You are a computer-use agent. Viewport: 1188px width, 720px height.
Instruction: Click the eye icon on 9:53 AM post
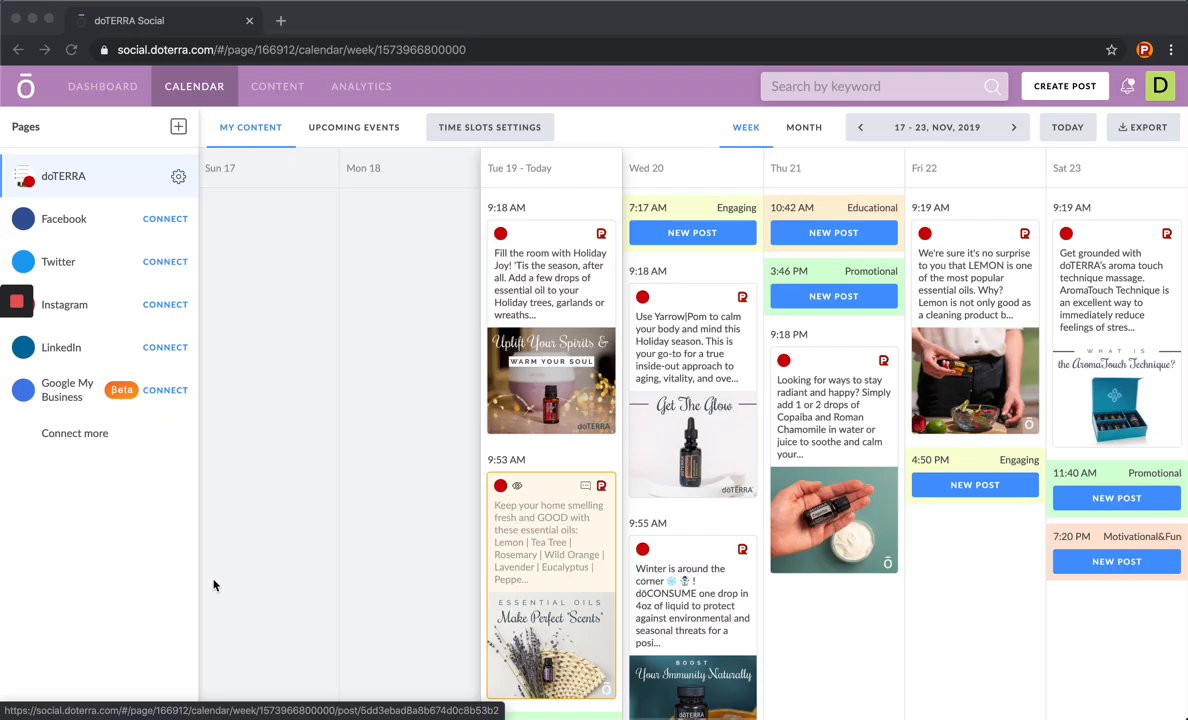pos(517,486)
